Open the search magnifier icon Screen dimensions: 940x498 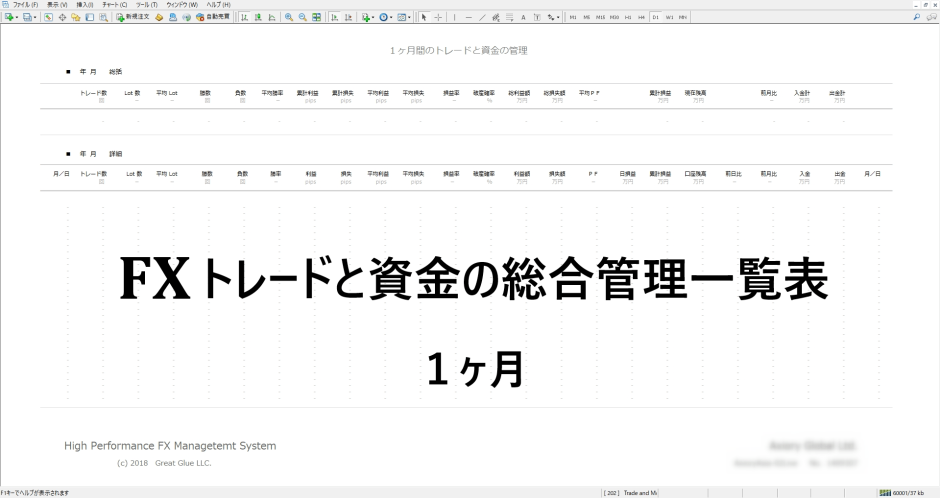coord(917,17)
